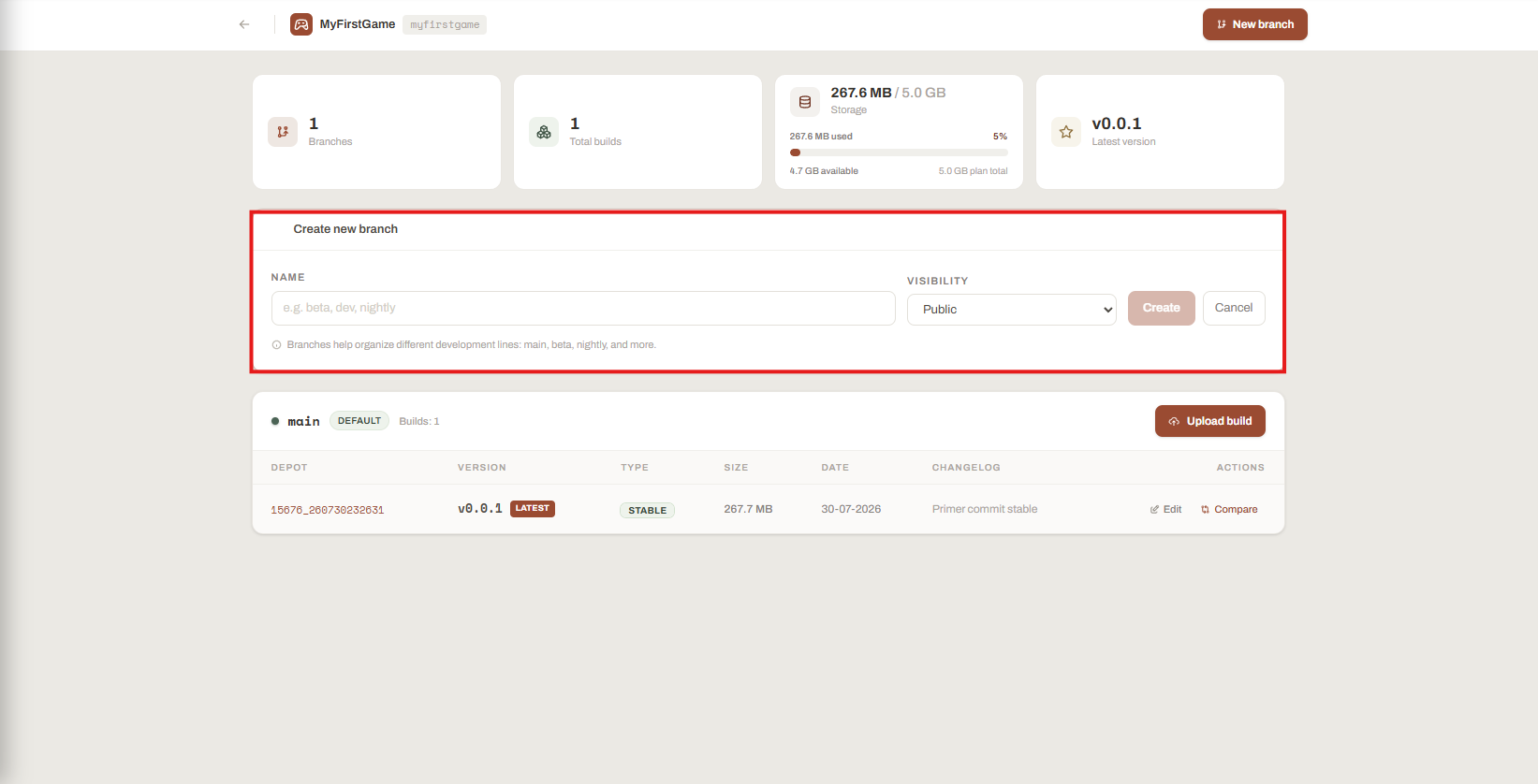Click the '267.6 MB used' label
The width and height of the screenshot is (1538, 784).
(x=821, y=137)
